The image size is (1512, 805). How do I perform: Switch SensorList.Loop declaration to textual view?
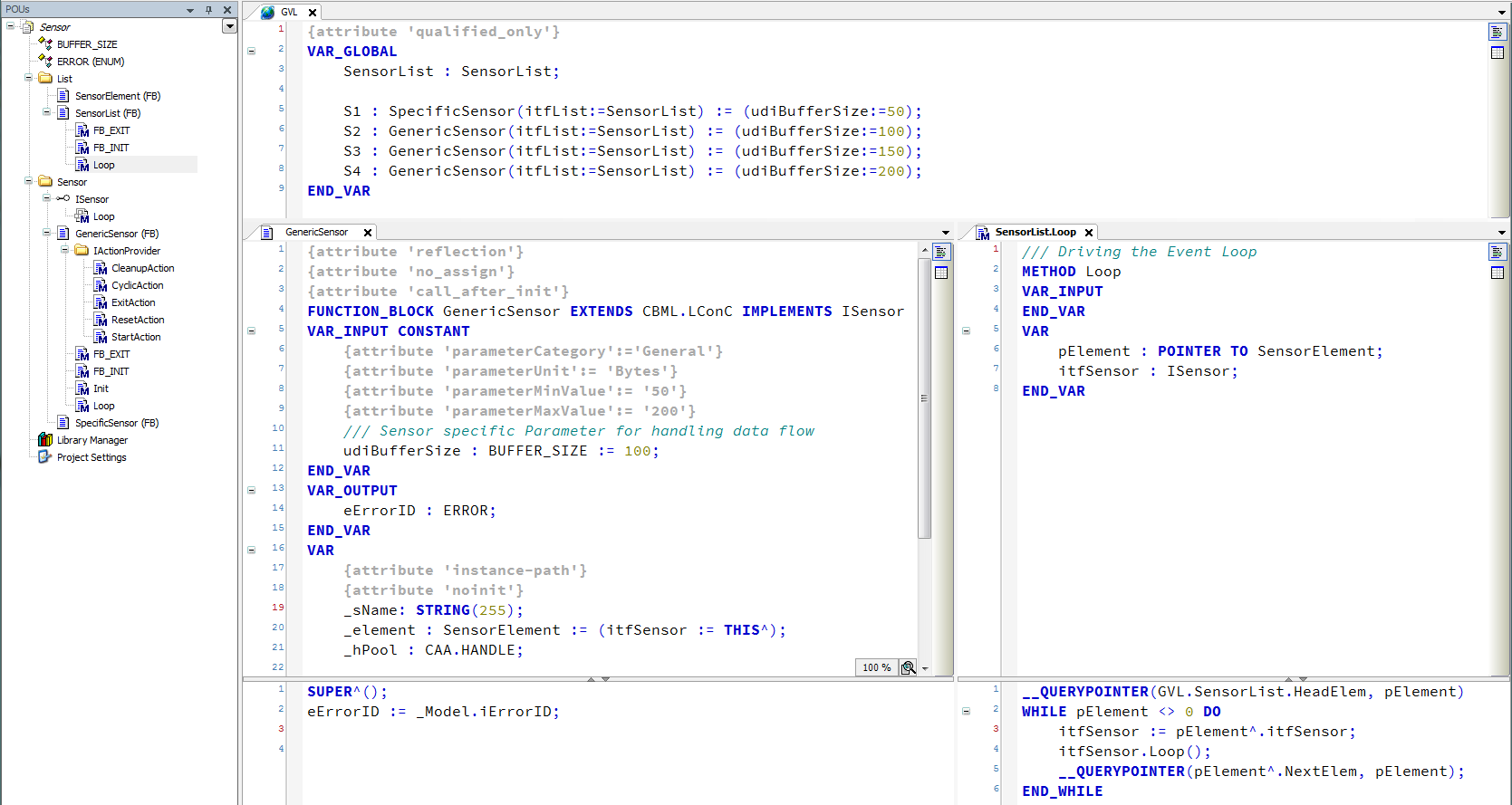(x=1497, y=253)
